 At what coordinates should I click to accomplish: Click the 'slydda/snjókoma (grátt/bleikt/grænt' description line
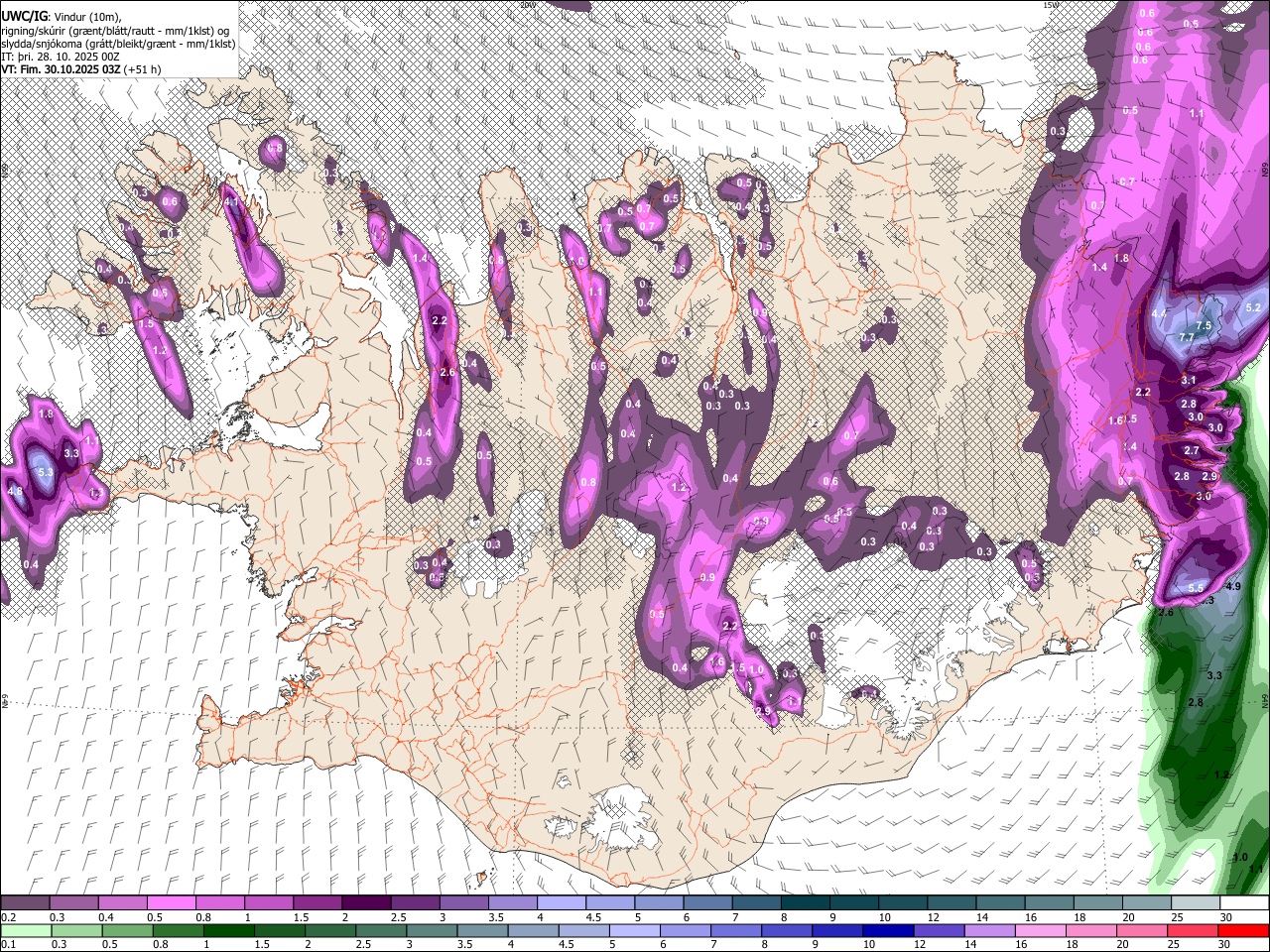118,44
